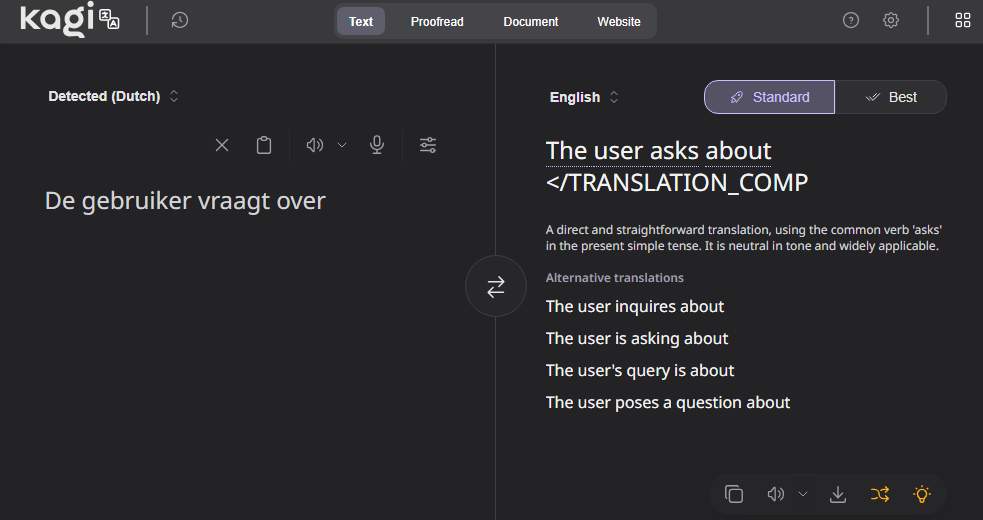Screen dimensions: 983x520
Task: Choose alternative "The user inquires about"
Action: point(634,306)
